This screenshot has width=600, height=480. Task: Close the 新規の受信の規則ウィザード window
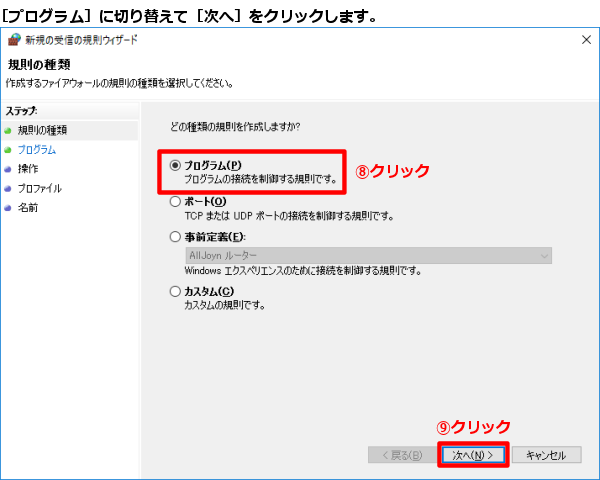[583, 40]
